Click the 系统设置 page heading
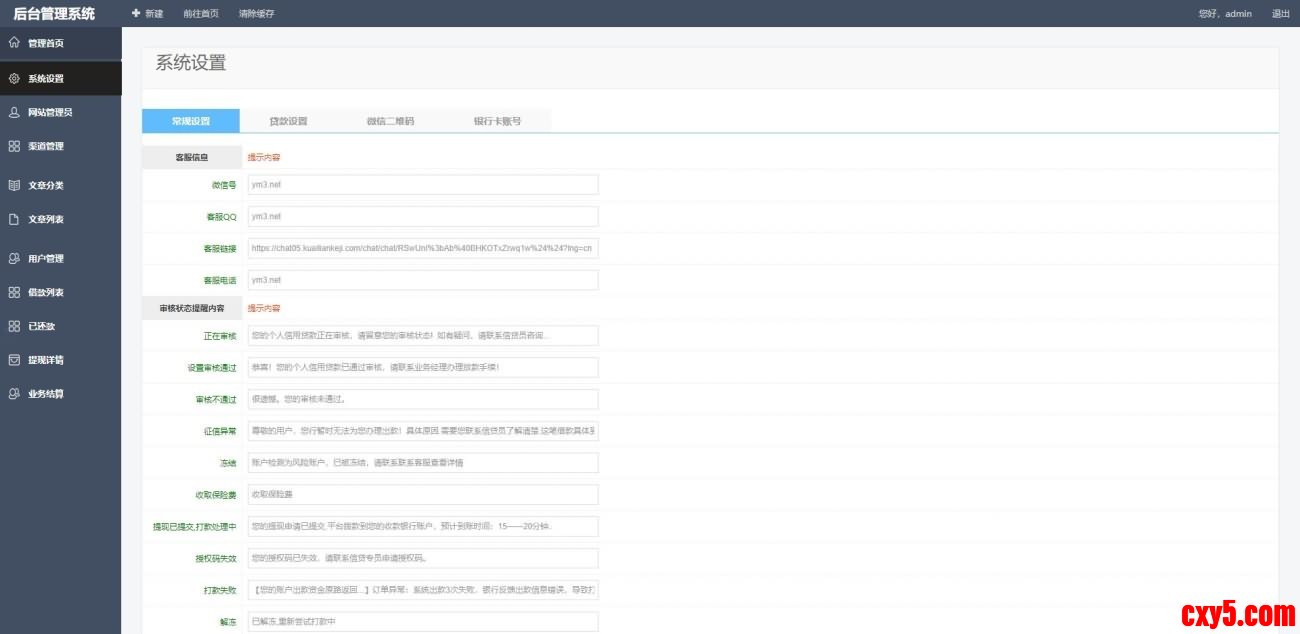Screen dimensions: 1300x634 (x=191, y=63)
